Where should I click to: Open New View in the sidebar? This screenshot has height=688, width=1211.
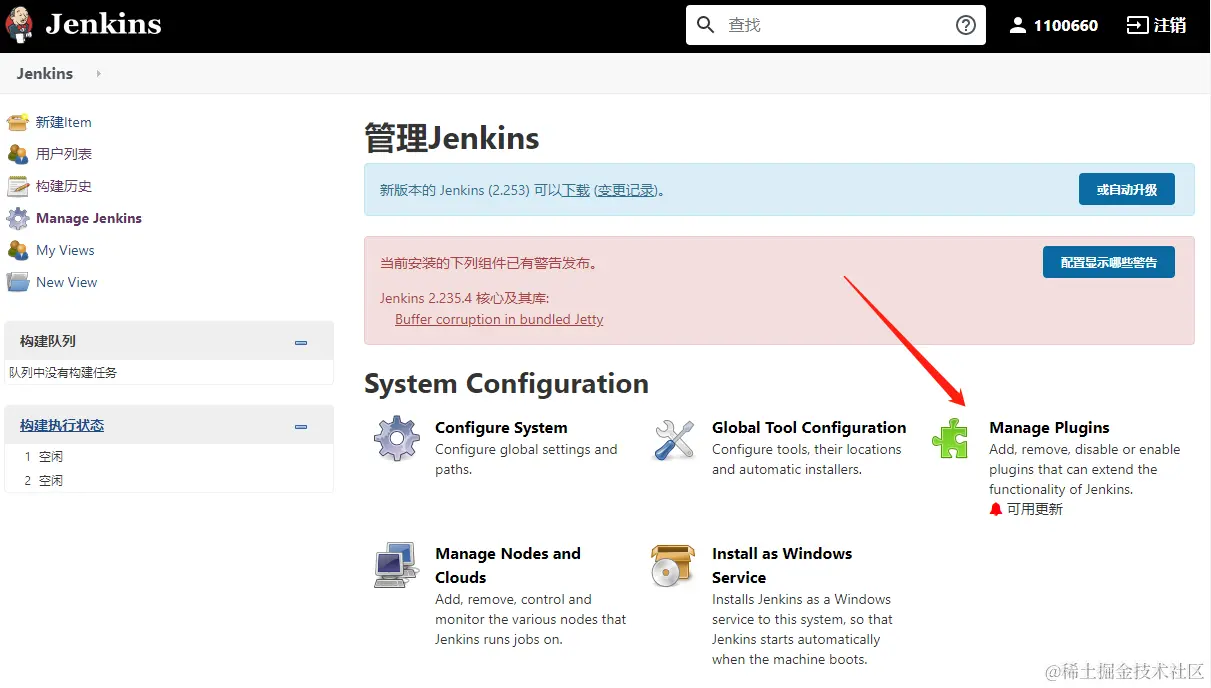(x=67, y=282)
